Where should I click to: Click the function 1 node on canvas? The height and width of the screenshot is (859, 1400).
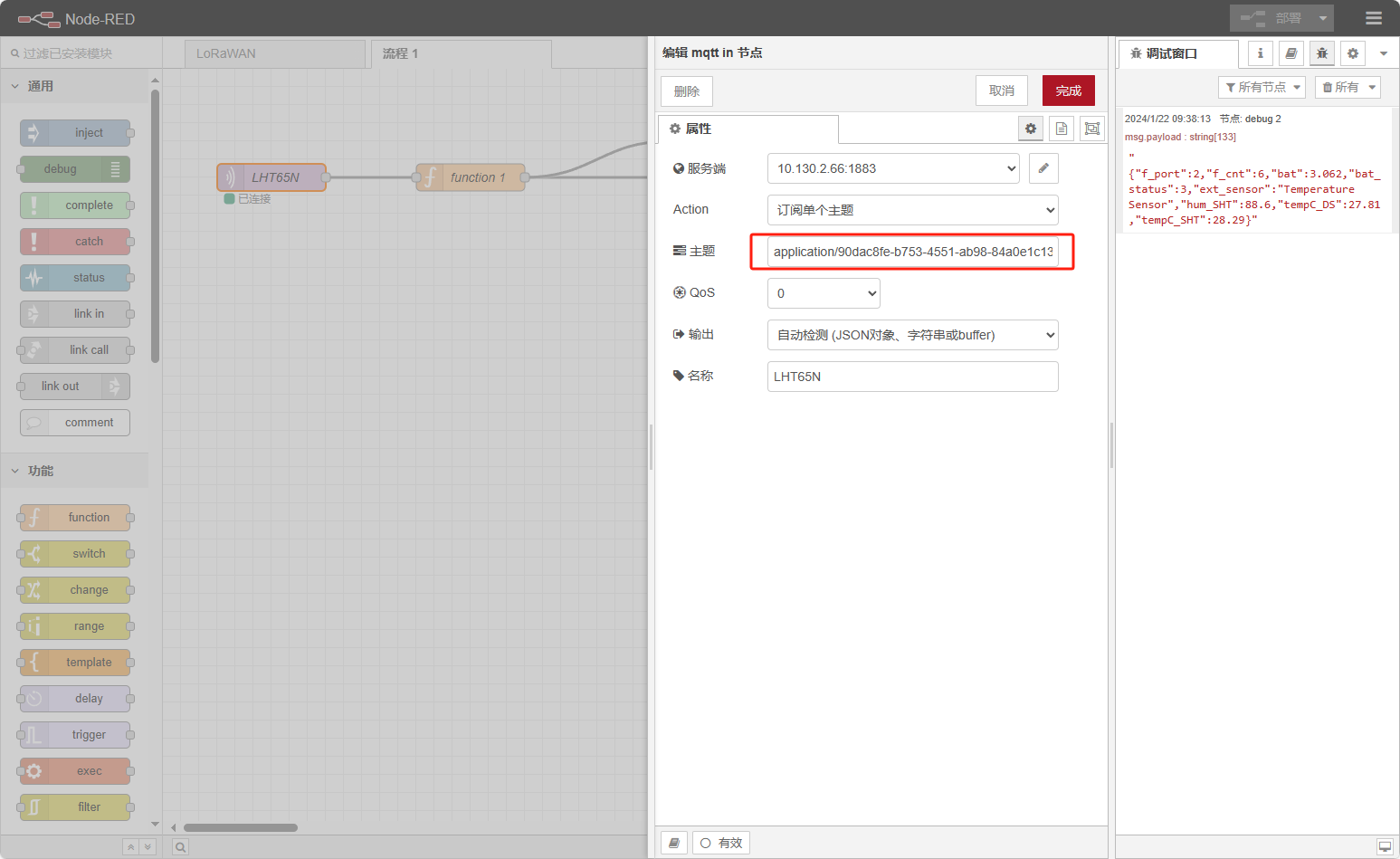[471, 177]
